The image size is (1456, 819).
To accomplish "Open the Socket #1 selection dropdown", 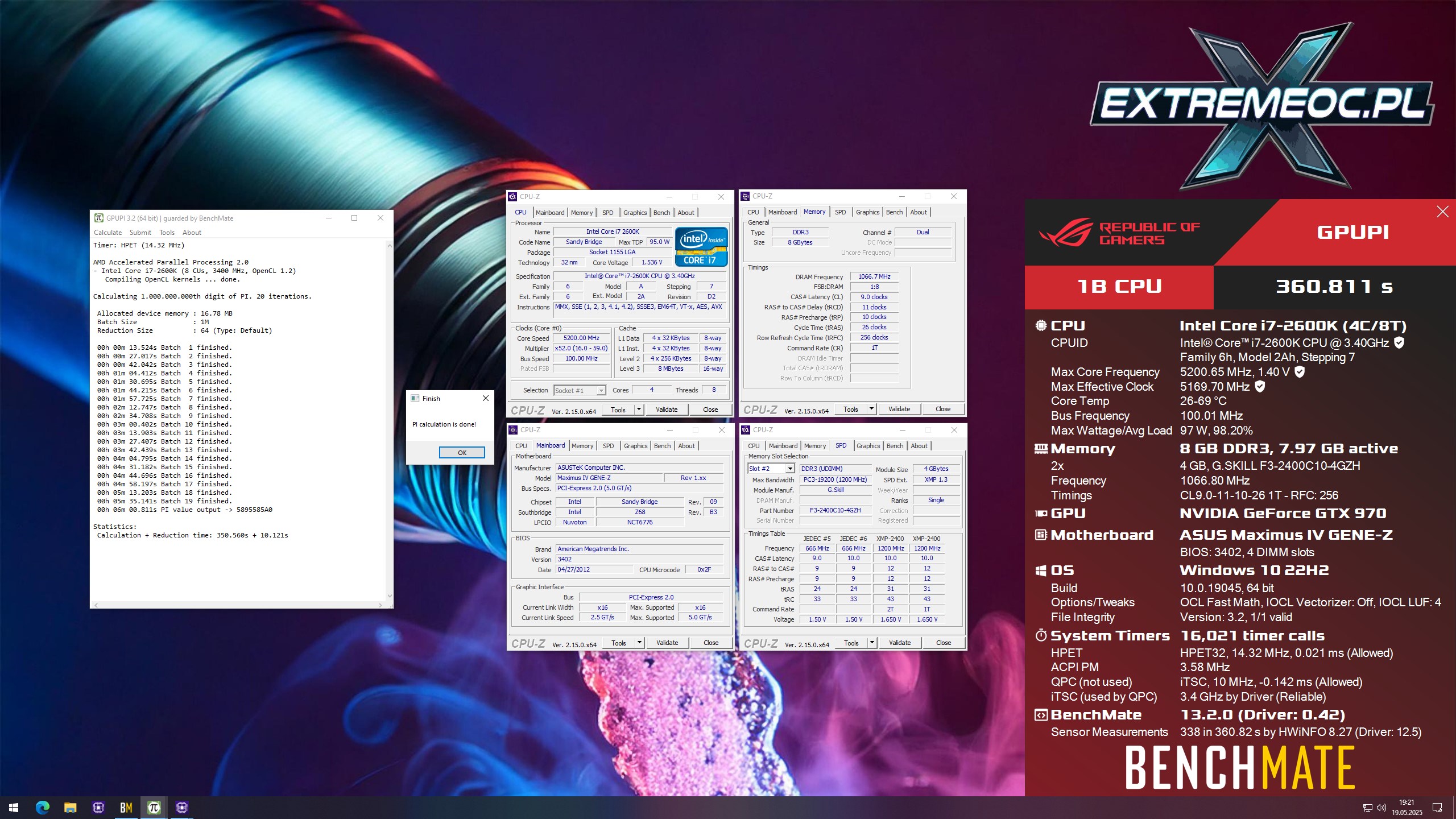I will coord(580,391).
